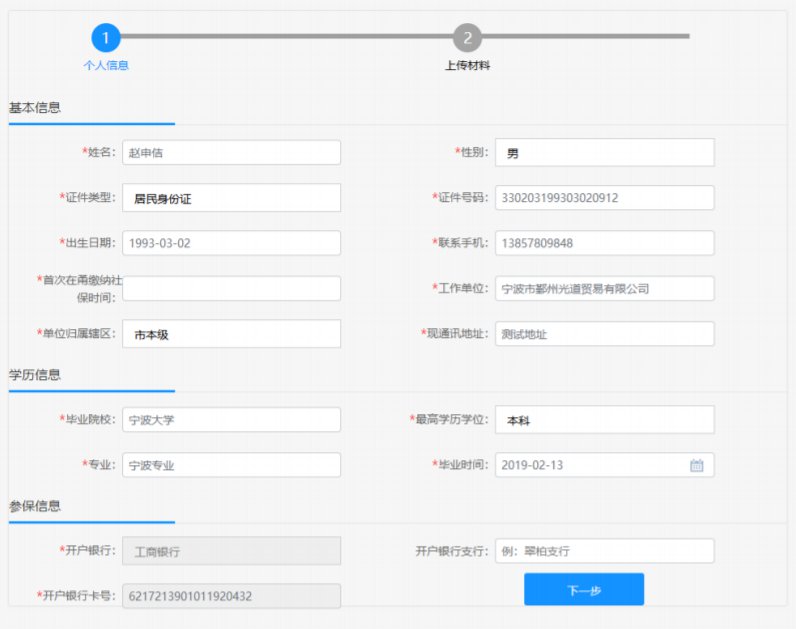Select the 出生日期 date field
Image resolution: width=796 pixels, height=629 pixels.
tap(231, 243)
